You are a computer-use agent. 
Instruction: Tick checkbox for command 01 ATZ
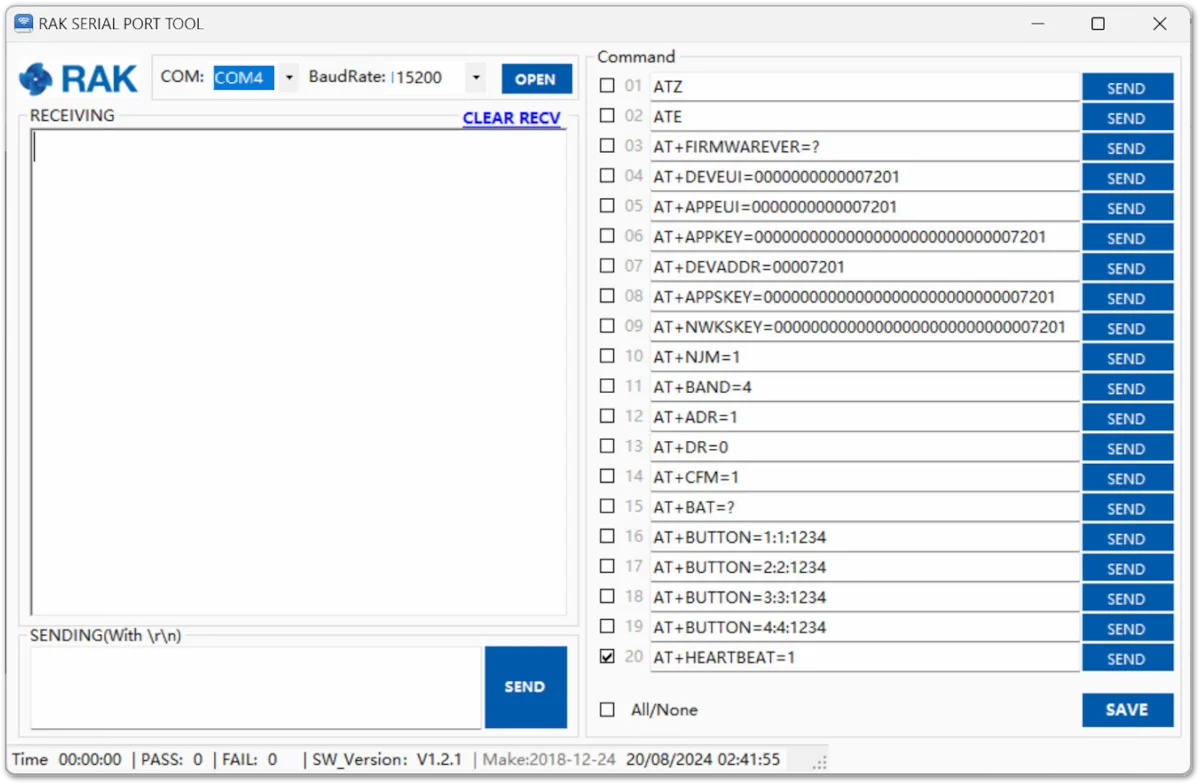[607, 86]
